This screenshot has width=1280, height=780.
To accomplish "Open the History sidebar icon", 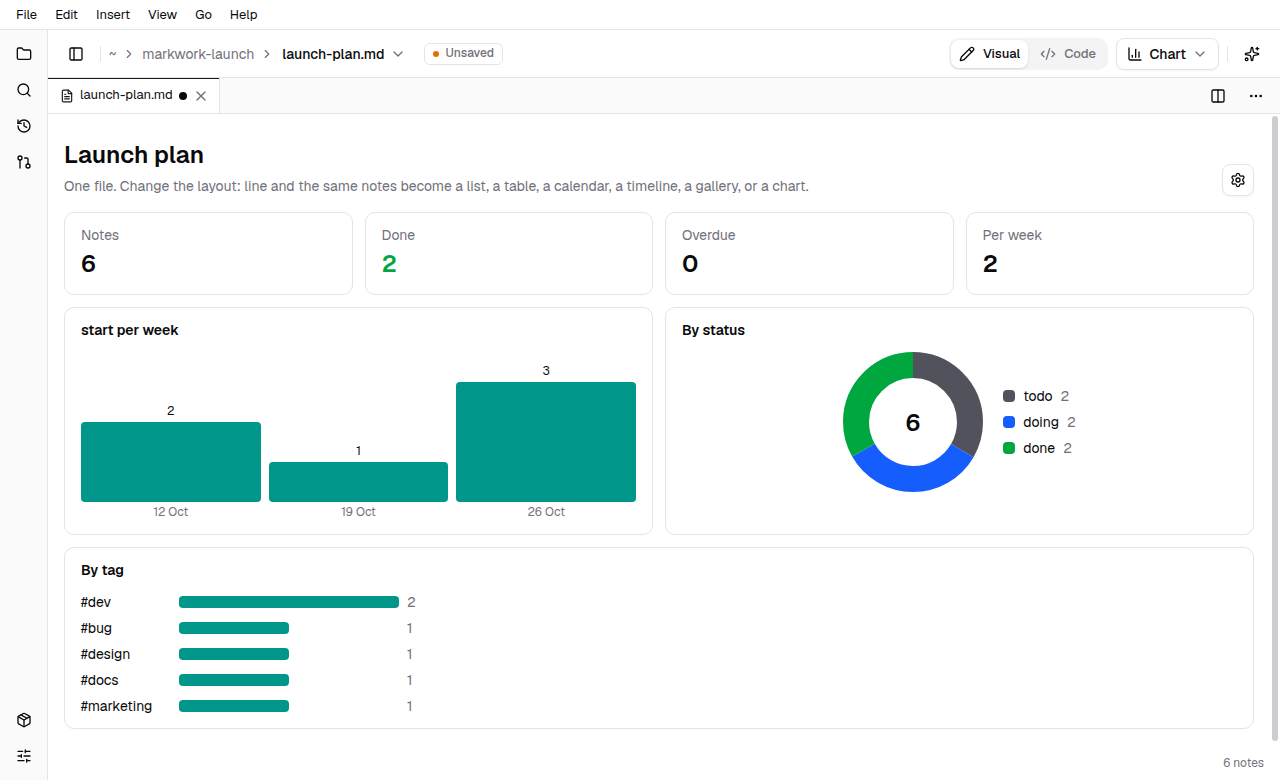I will coord(24,126).
